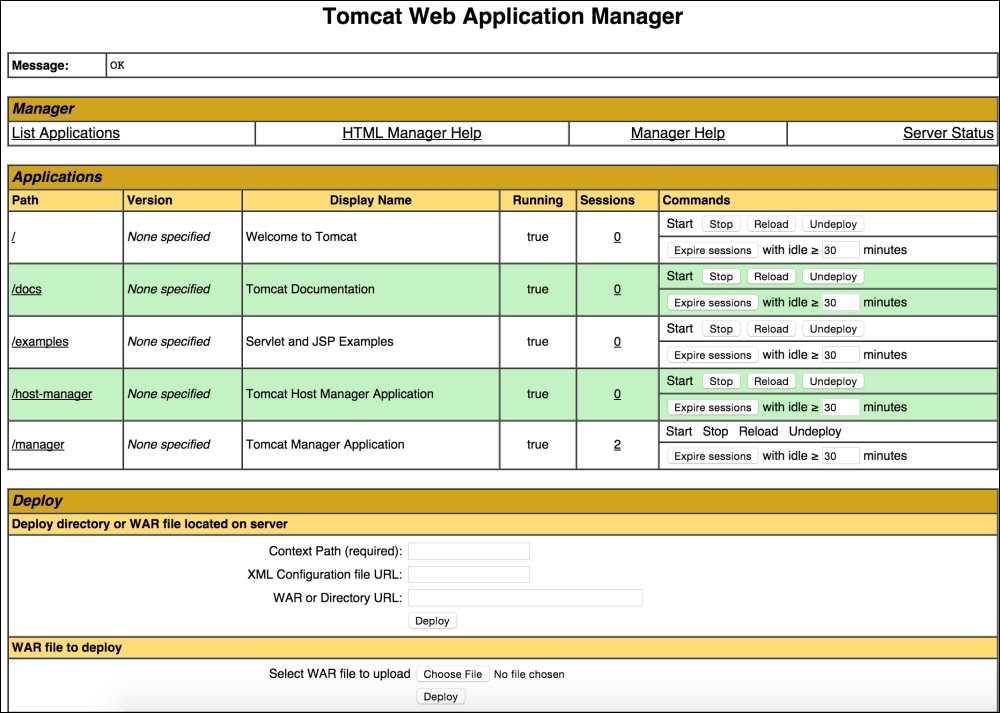Select "Tomcat Manager Application" display name

point(325,445)
